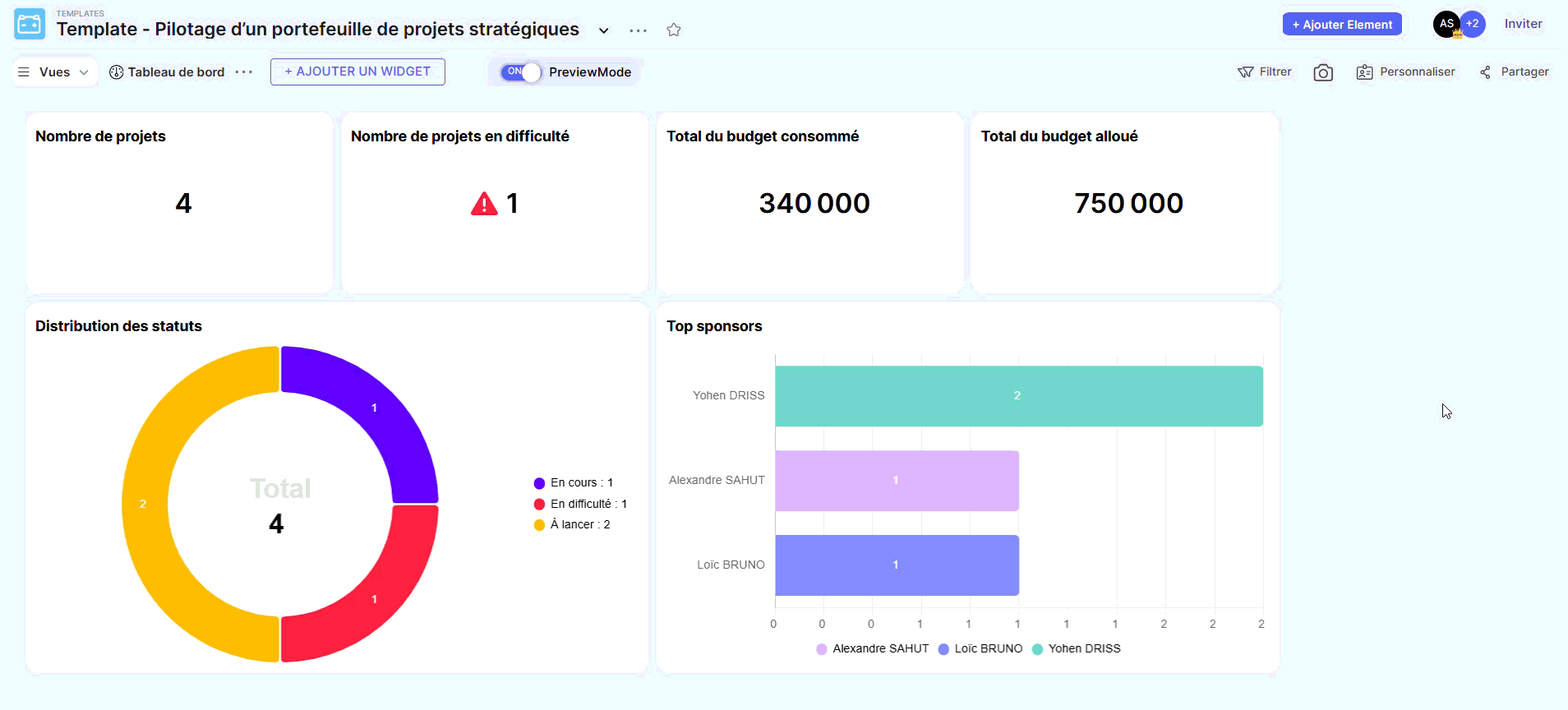Click the teal Yohen DRISS bar

pos(1018,396)
